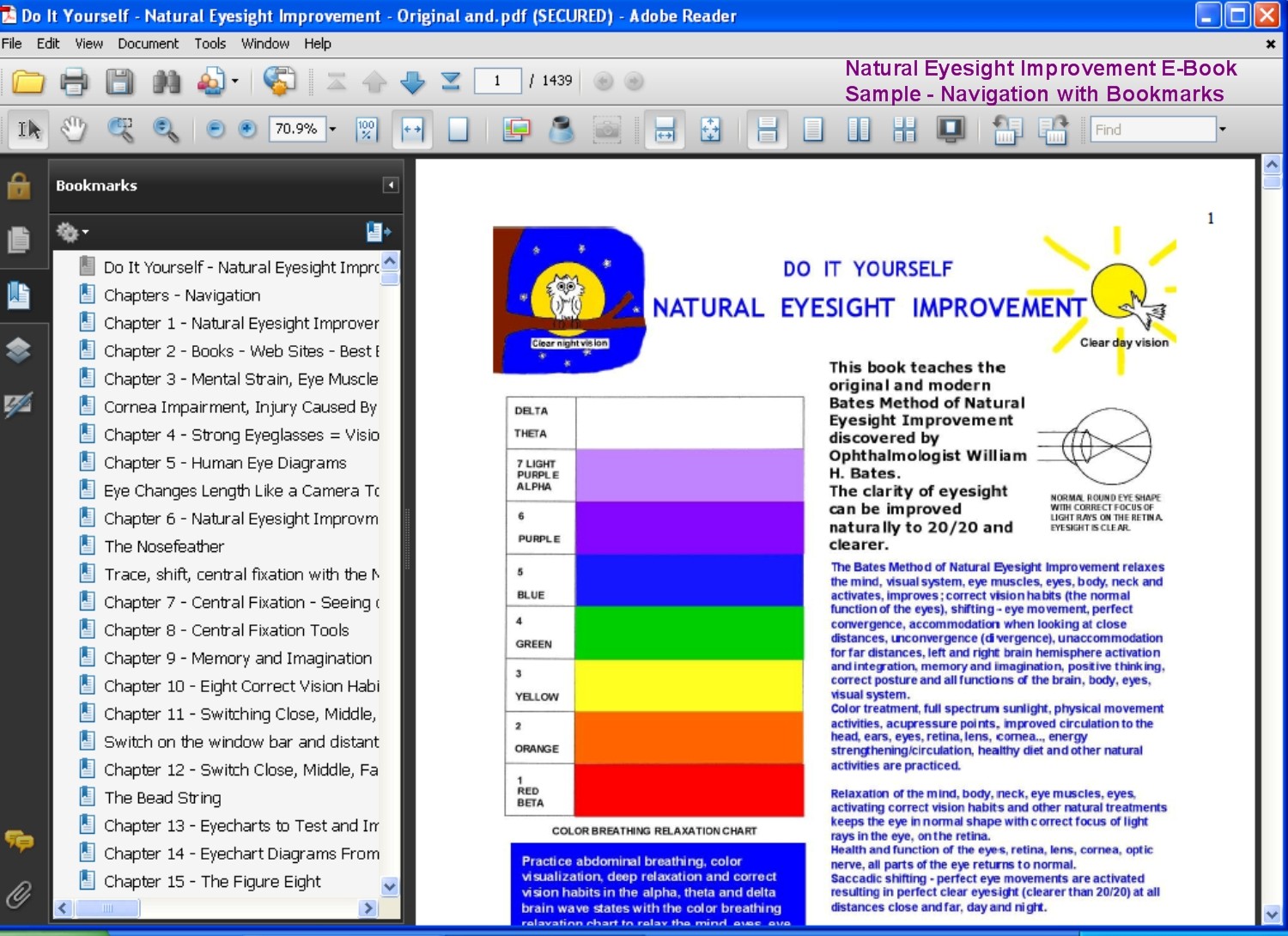Activate the Hand tool

pyautogui.click(x=75, y=130)
